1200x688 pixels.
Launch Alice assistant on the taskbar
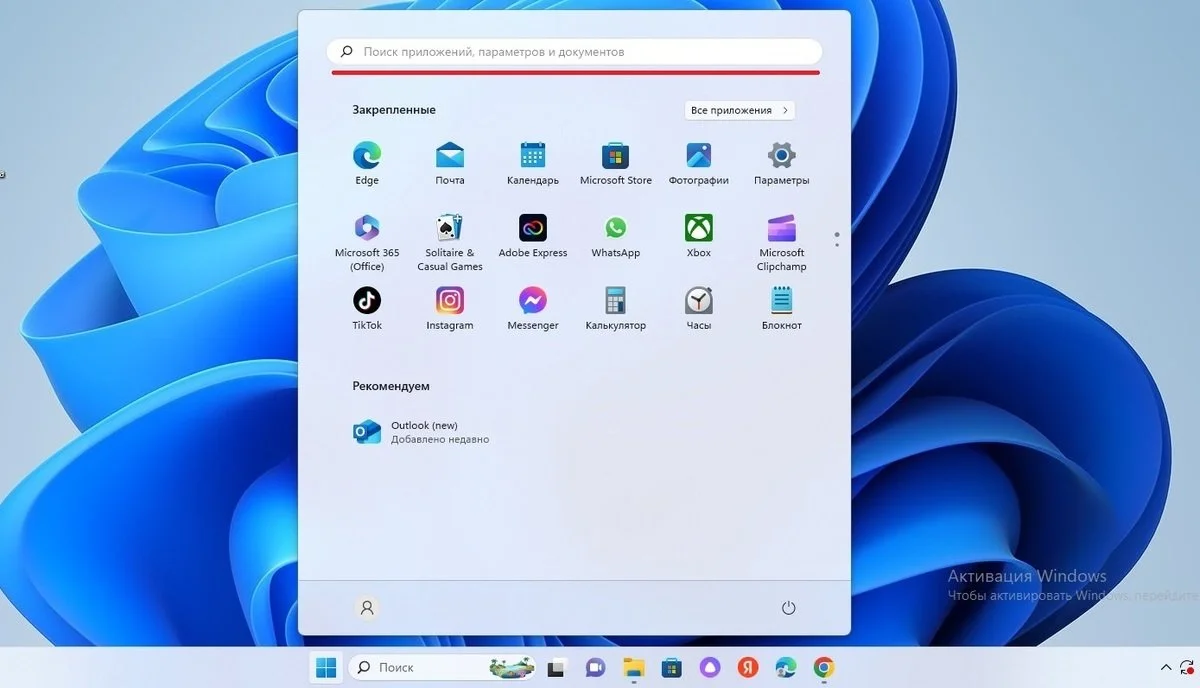[710, 667]
